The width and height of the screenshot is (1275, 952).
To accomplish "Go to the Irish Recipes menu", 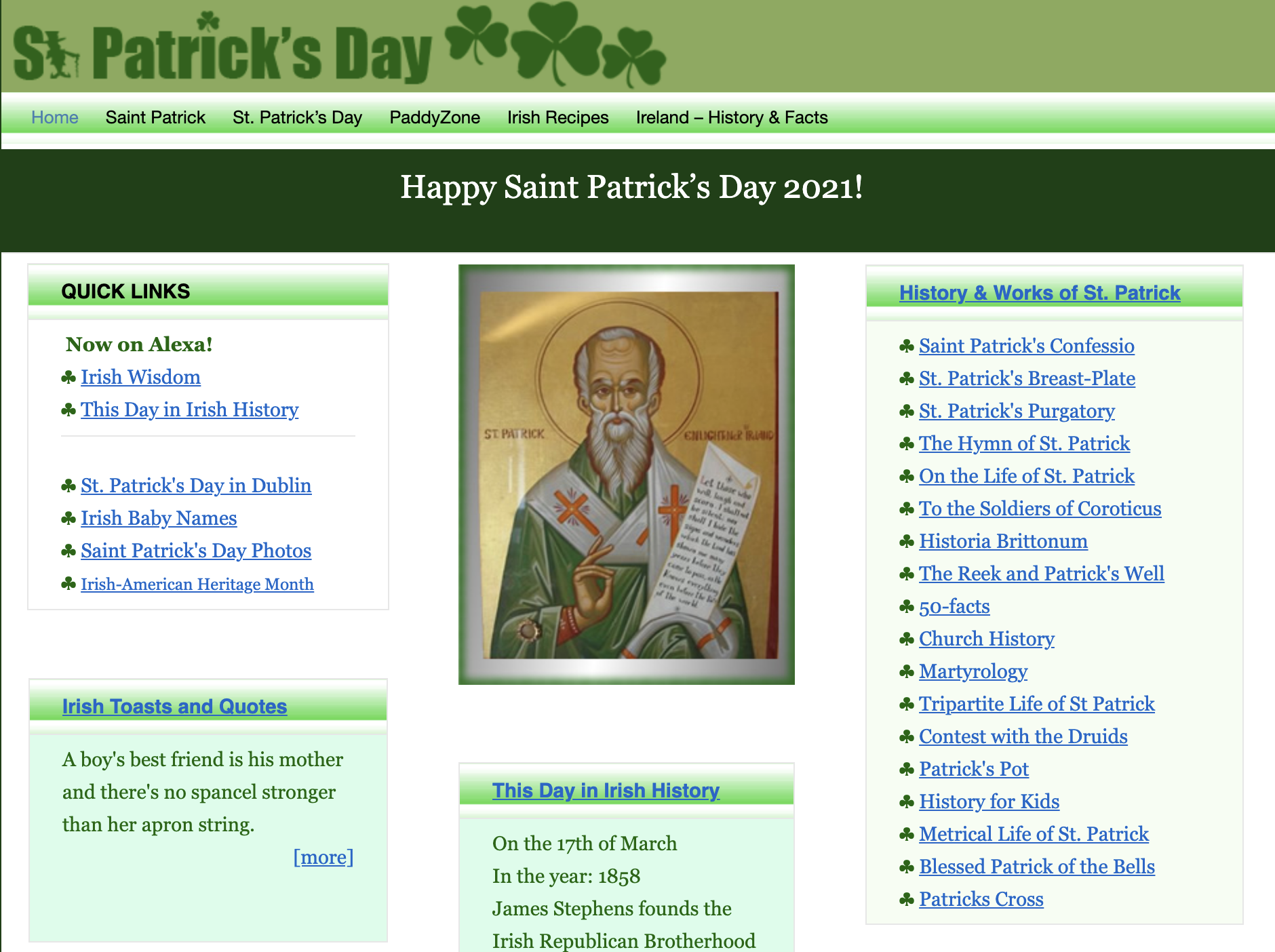I will (x=557, y=117).
